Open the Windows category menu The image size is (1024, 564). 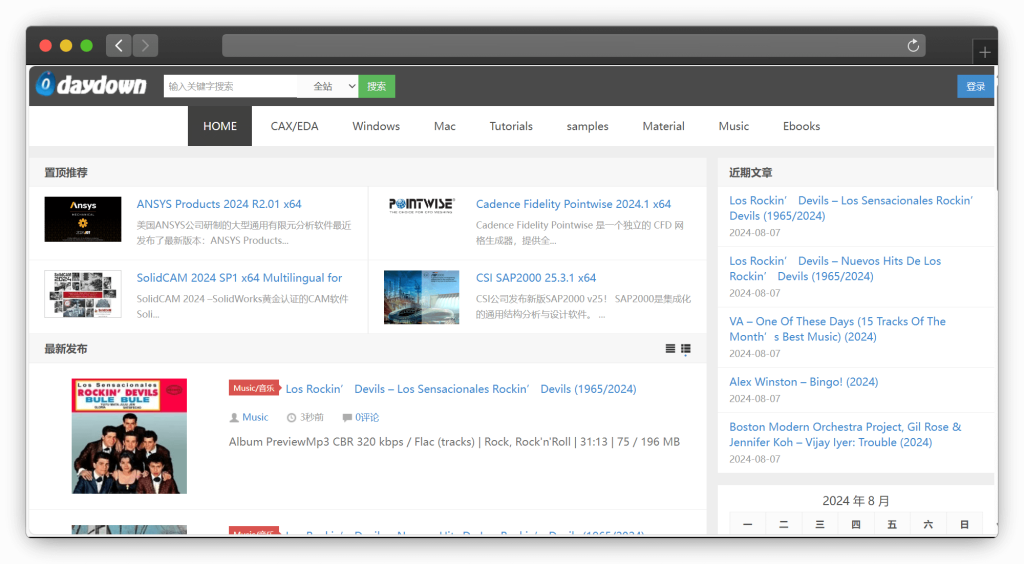click(376, 126)
